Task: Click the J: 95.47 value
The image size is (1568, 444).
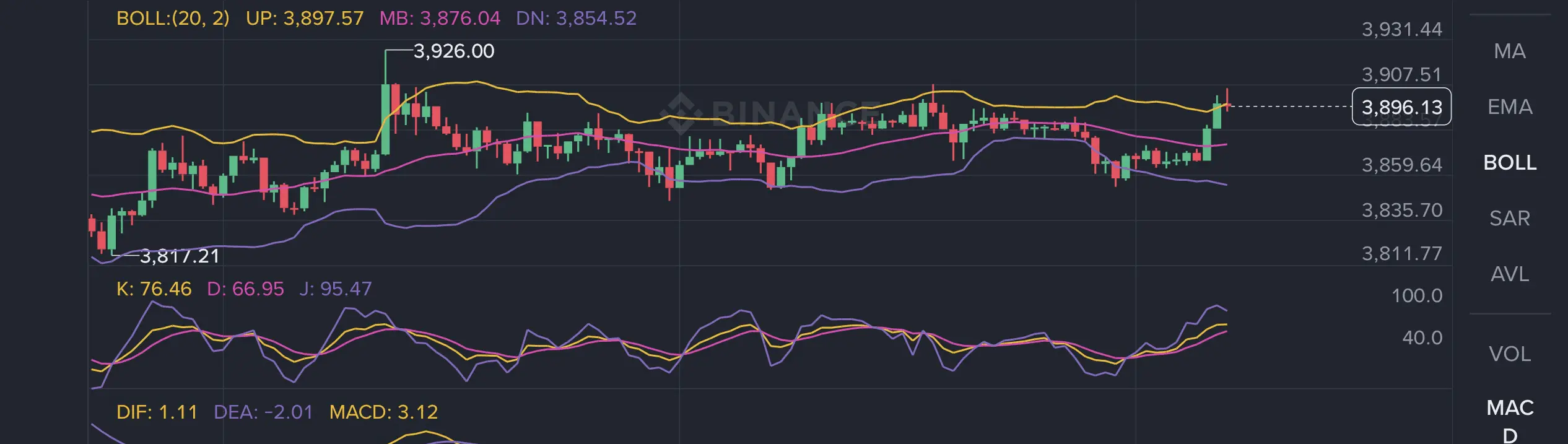Action: [335, 289]
